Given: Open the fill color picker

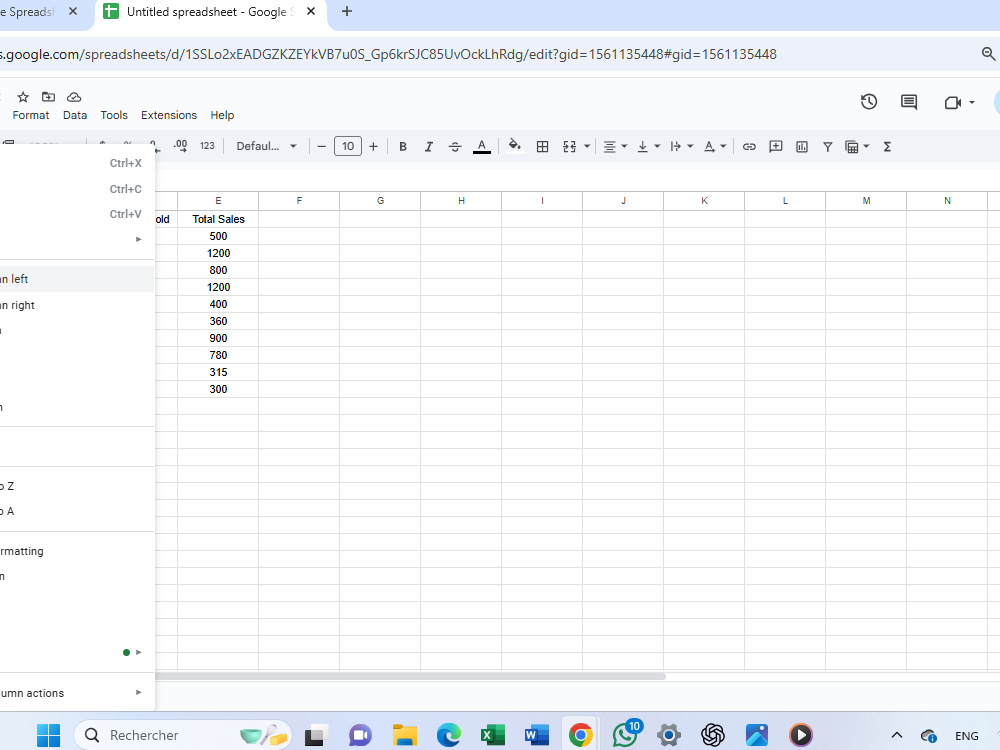Looking at the screenshot, I should [515, 146].
